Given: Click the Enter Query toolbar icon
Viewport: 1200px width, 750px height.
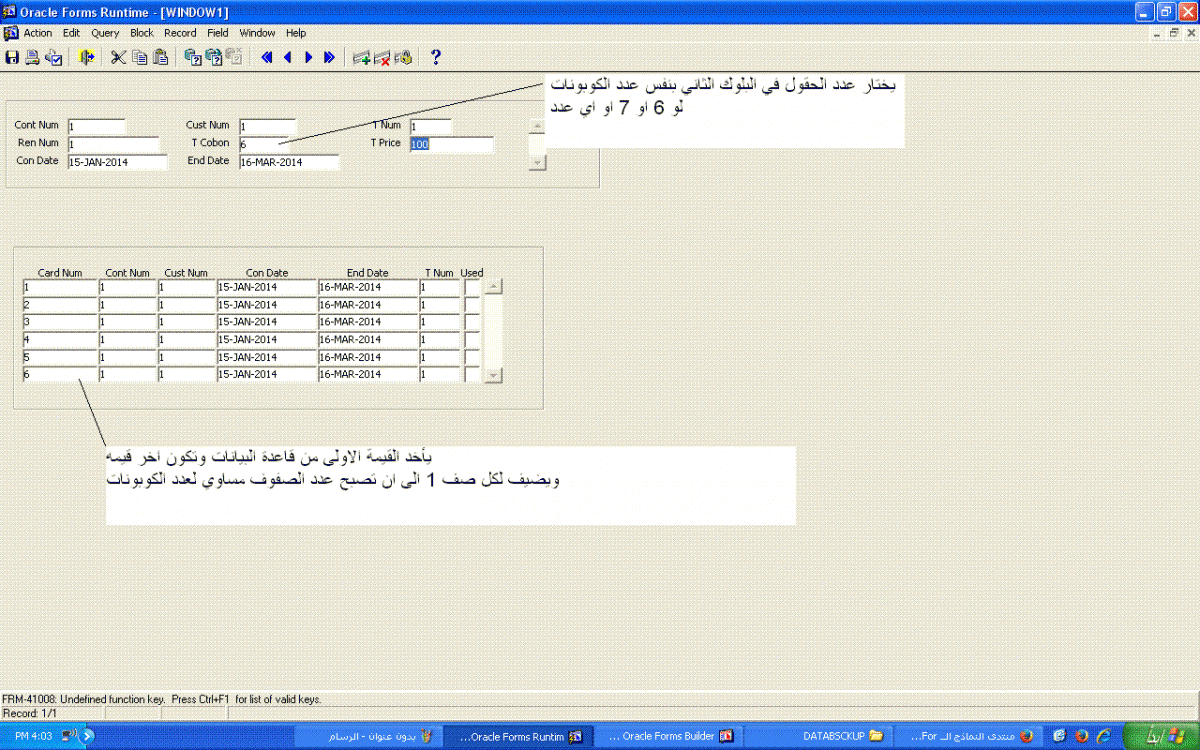Looking at the screenshot, I should click(193, 58).
